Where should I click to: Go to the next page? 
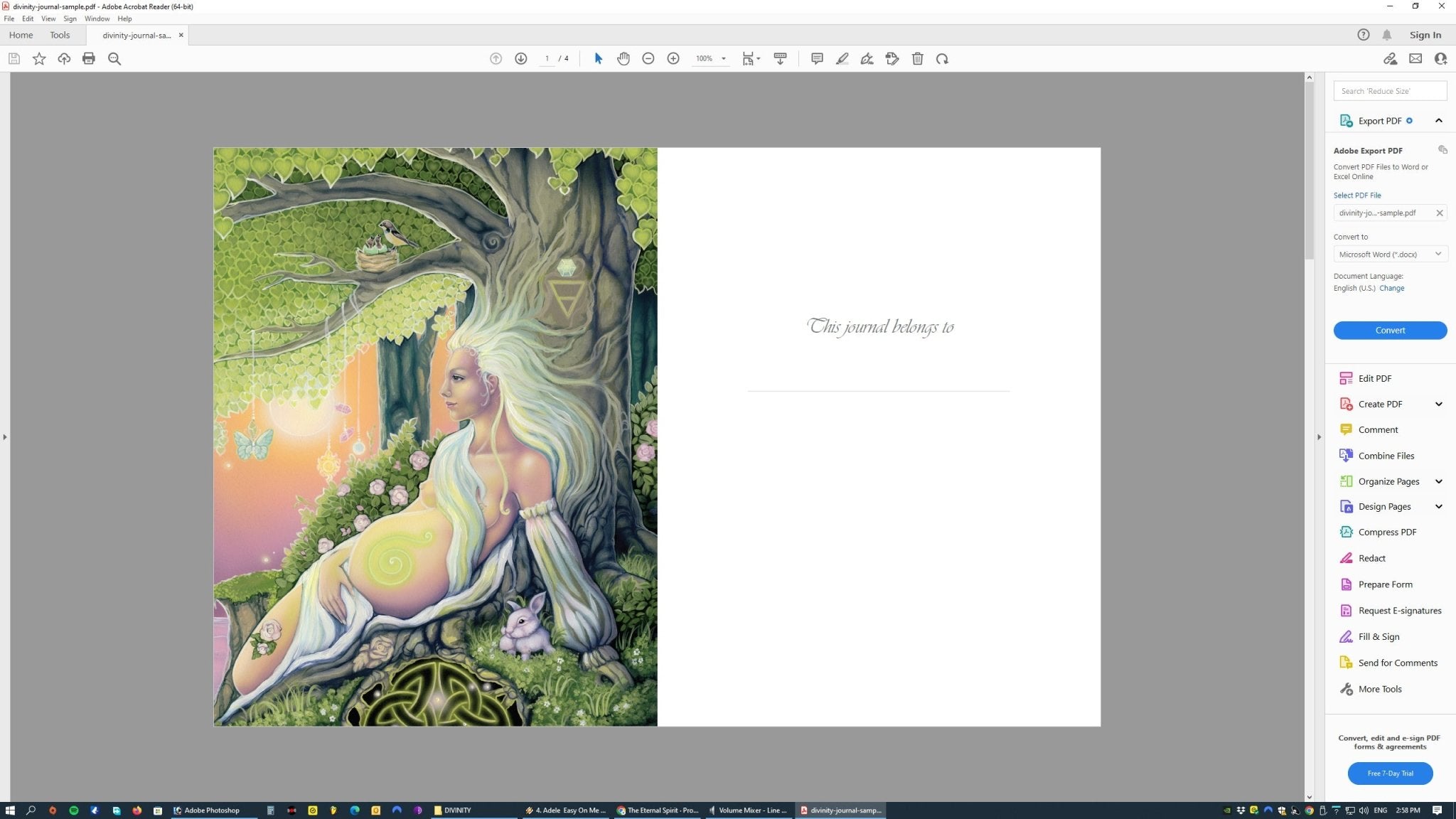coord(520,59)
